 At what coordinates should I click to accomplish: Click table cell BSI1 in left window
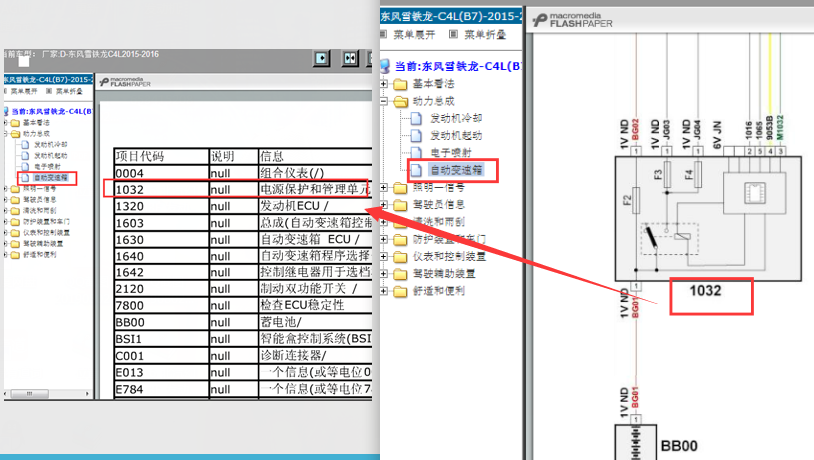pyautogui.click(x=161, y=339)
